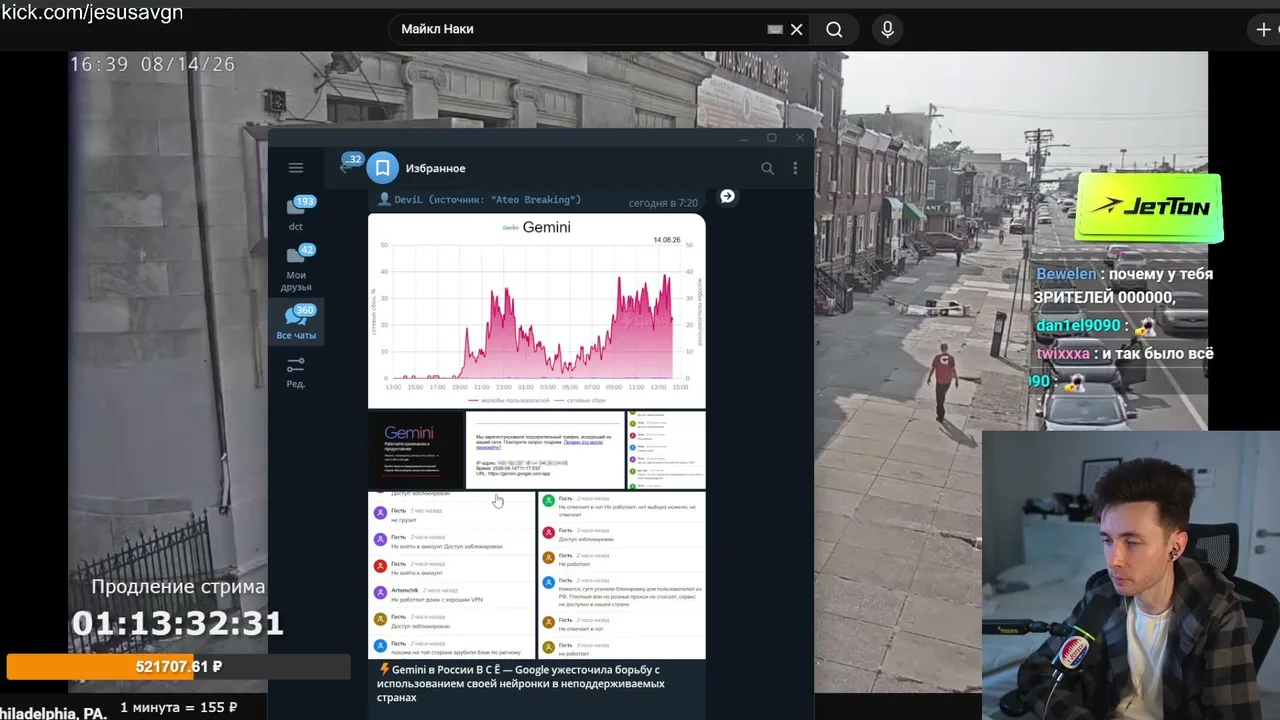
Task: Click the 1 минута = 155 ₽ text
Action: tap(179, 708)
